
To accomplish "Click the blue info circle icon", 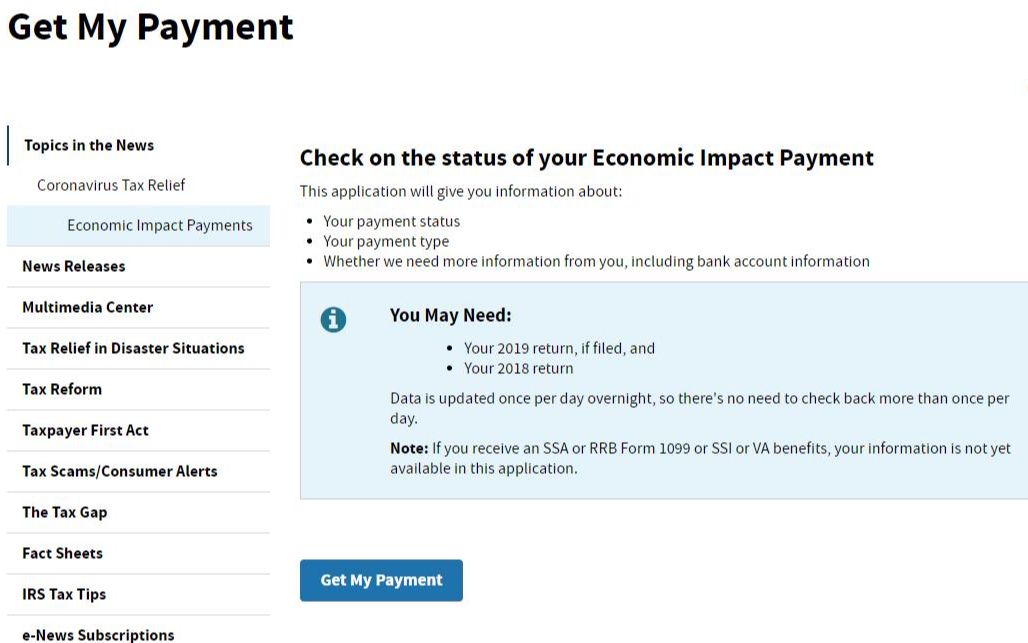I will (x=333, y=320).
